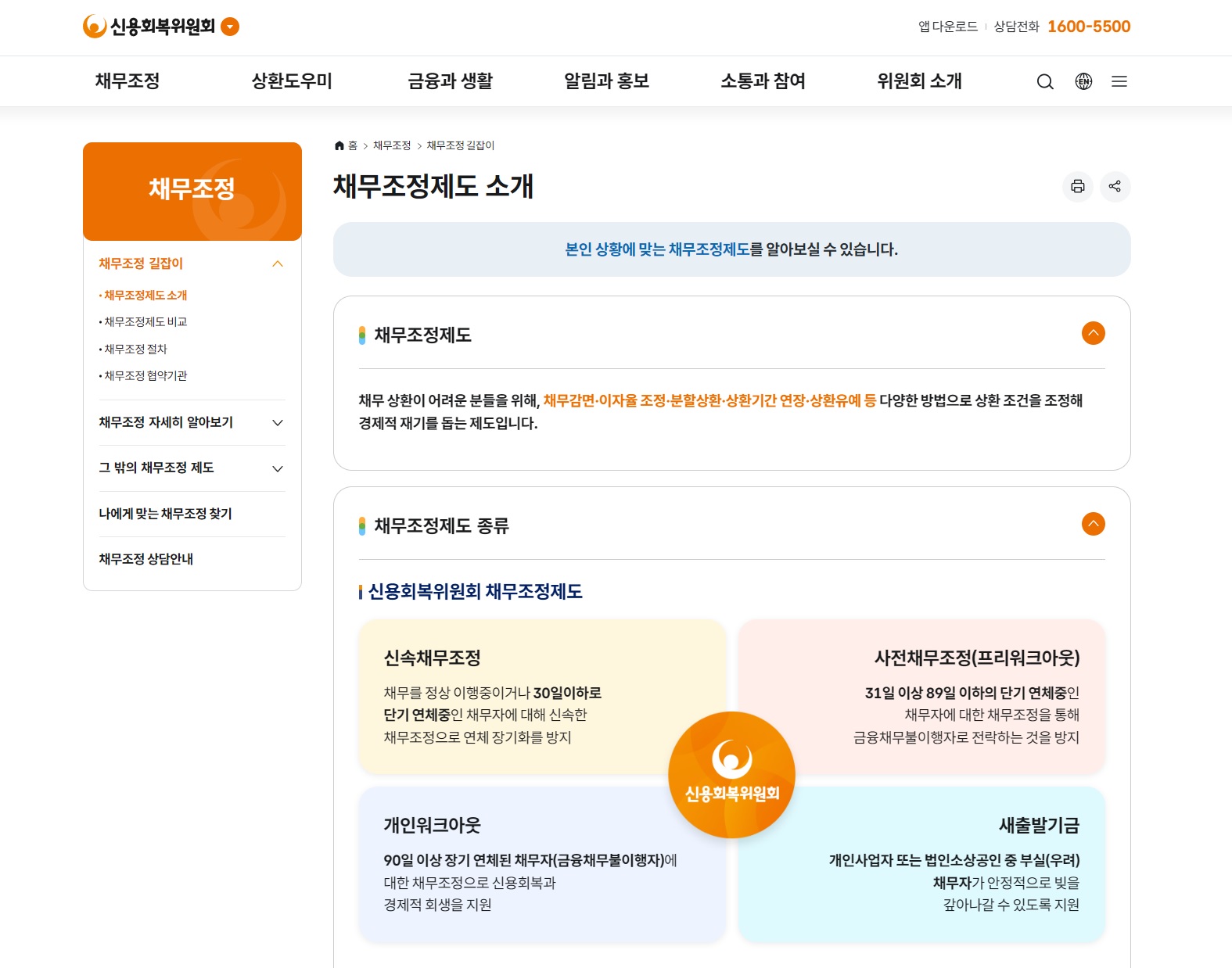Open 채무조정 상담안내 in the sidebar
This screenshot has width=1232, height=968.
tap(146, 559)
